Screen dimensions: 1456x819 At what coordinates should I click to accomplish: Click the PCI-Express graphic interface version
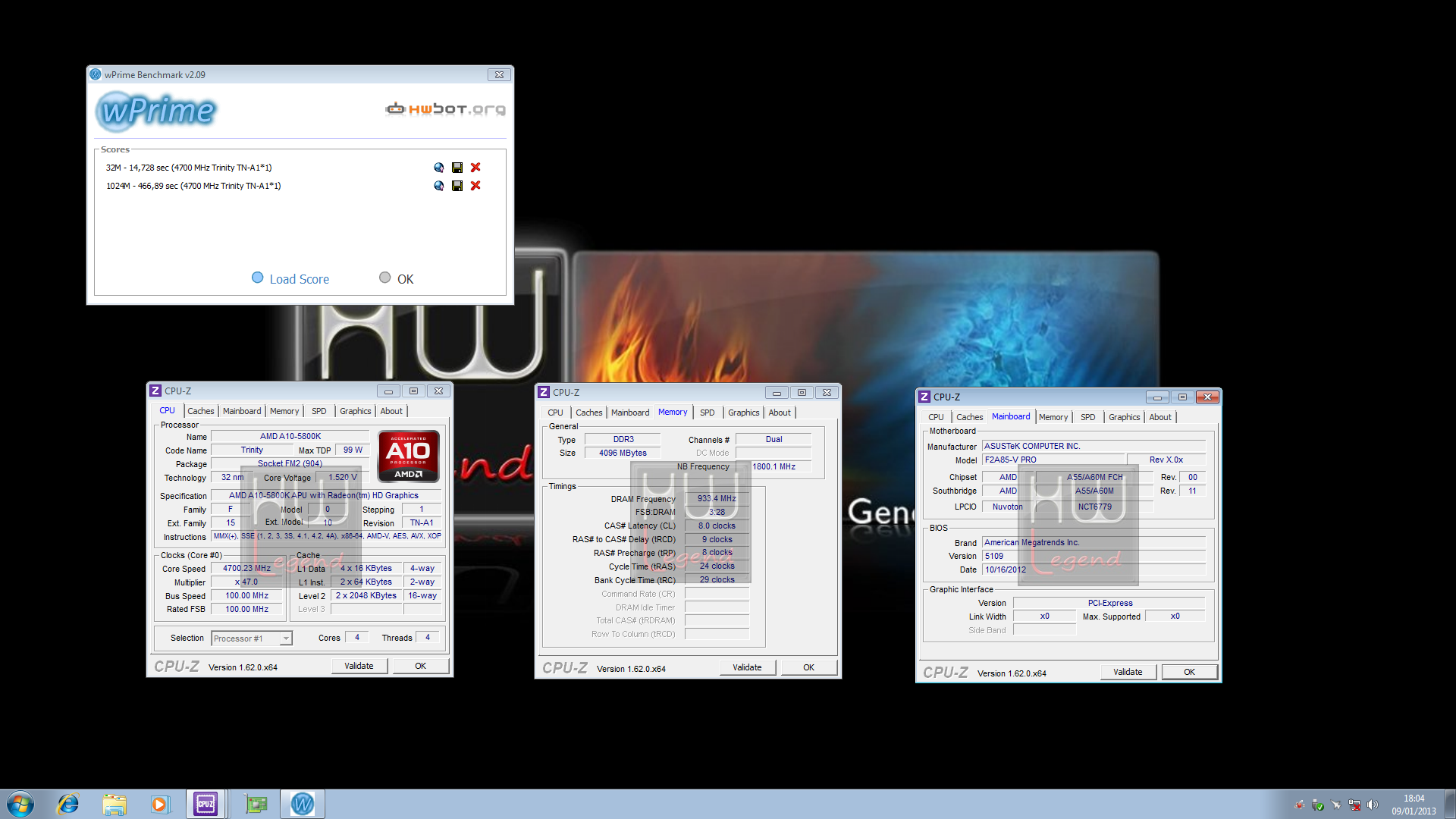click(x=1110, y=603)
